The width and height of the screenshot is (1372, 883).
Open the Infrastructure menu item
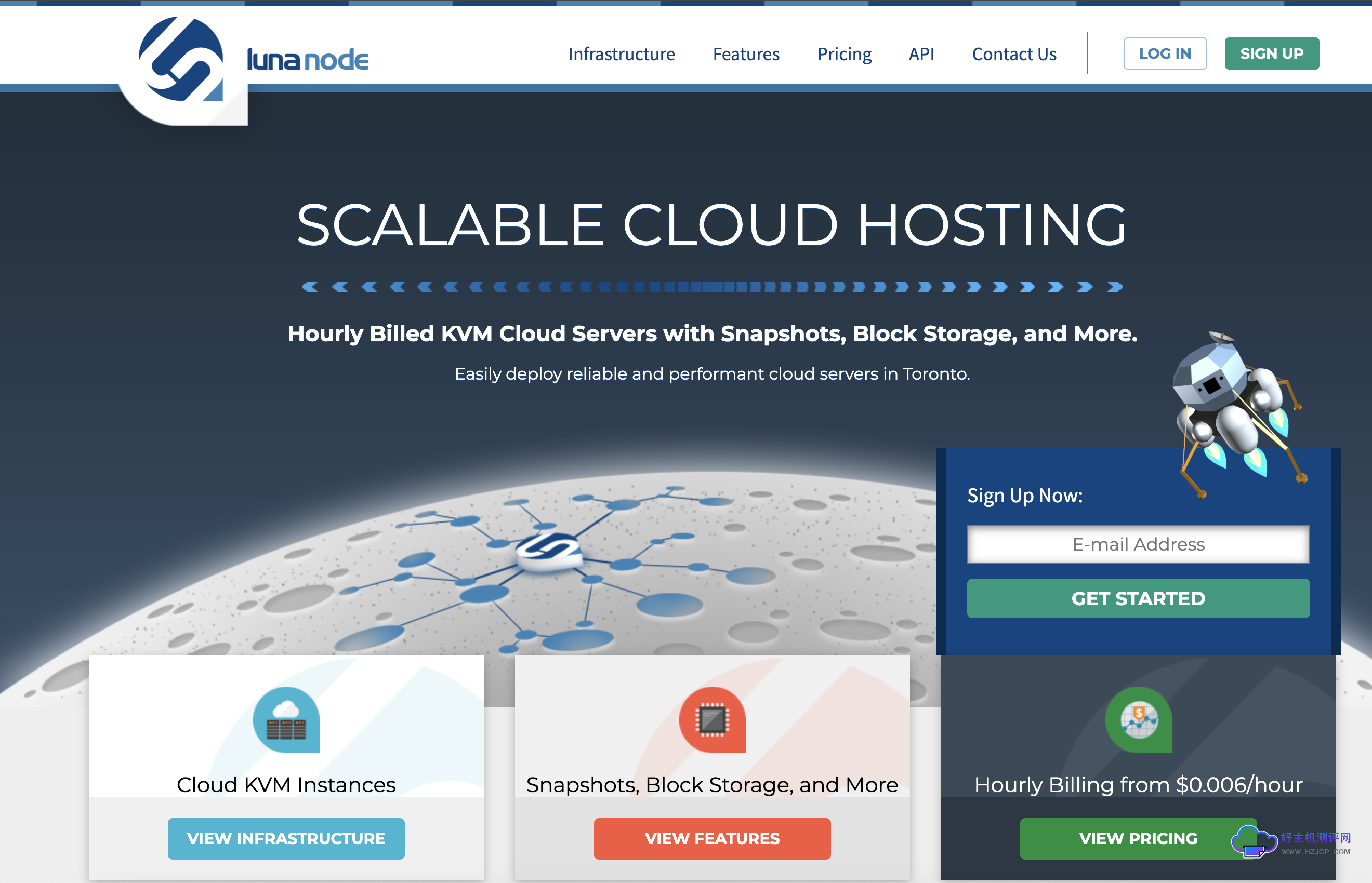(x=621, y=54)
